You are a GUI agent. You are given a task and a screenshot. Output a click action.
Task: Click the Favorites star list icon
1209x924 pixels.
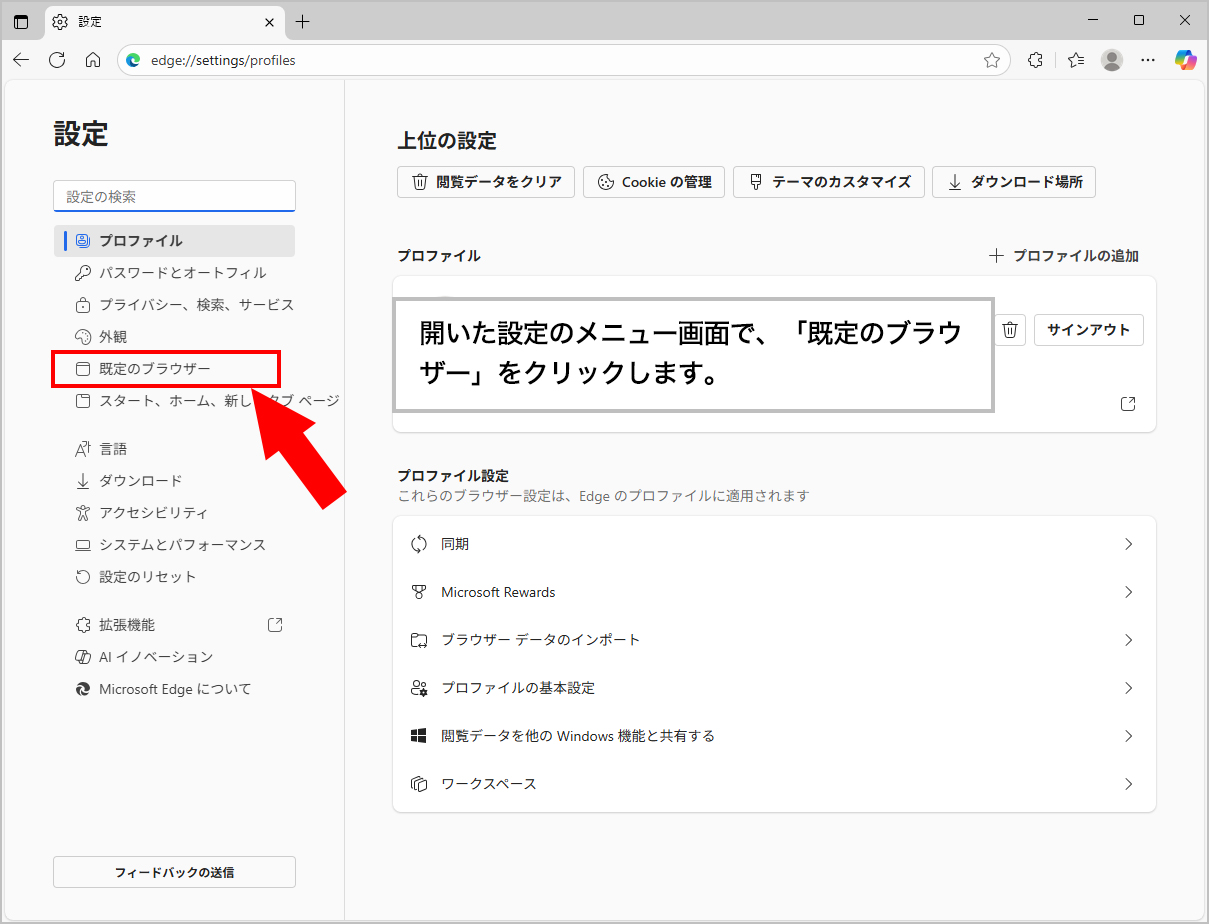1075,60
